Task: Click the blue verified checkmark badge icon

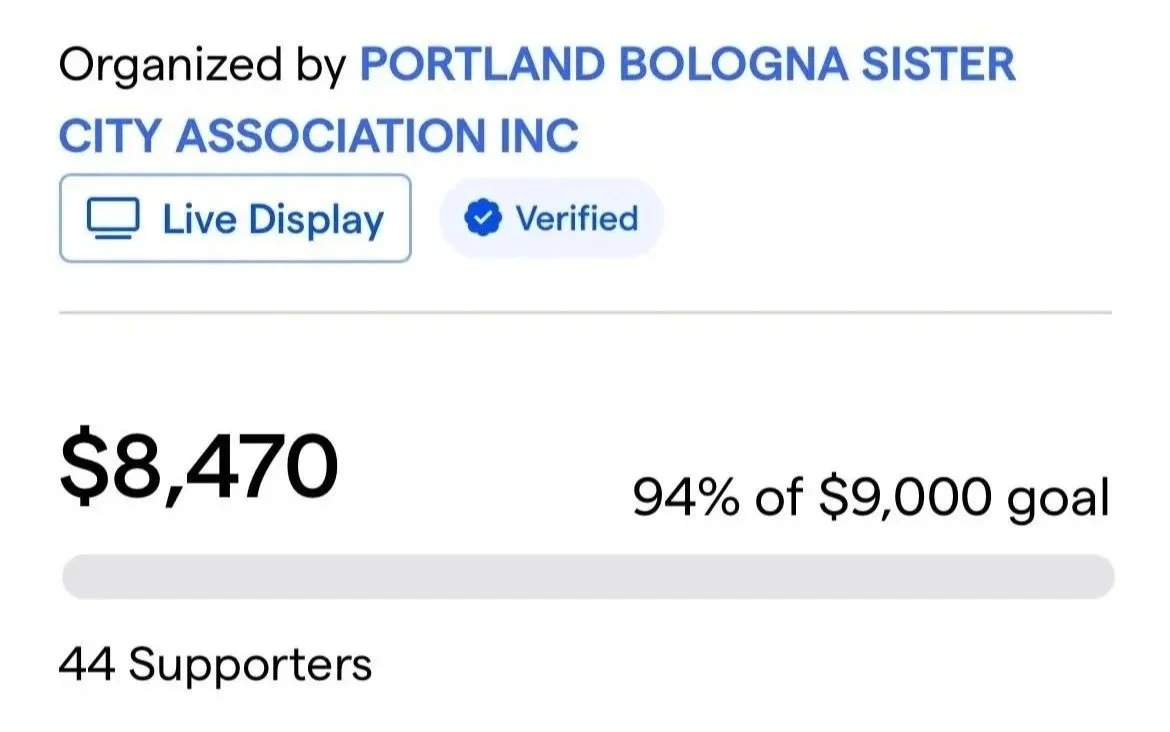Action: [x=483, y=218]
